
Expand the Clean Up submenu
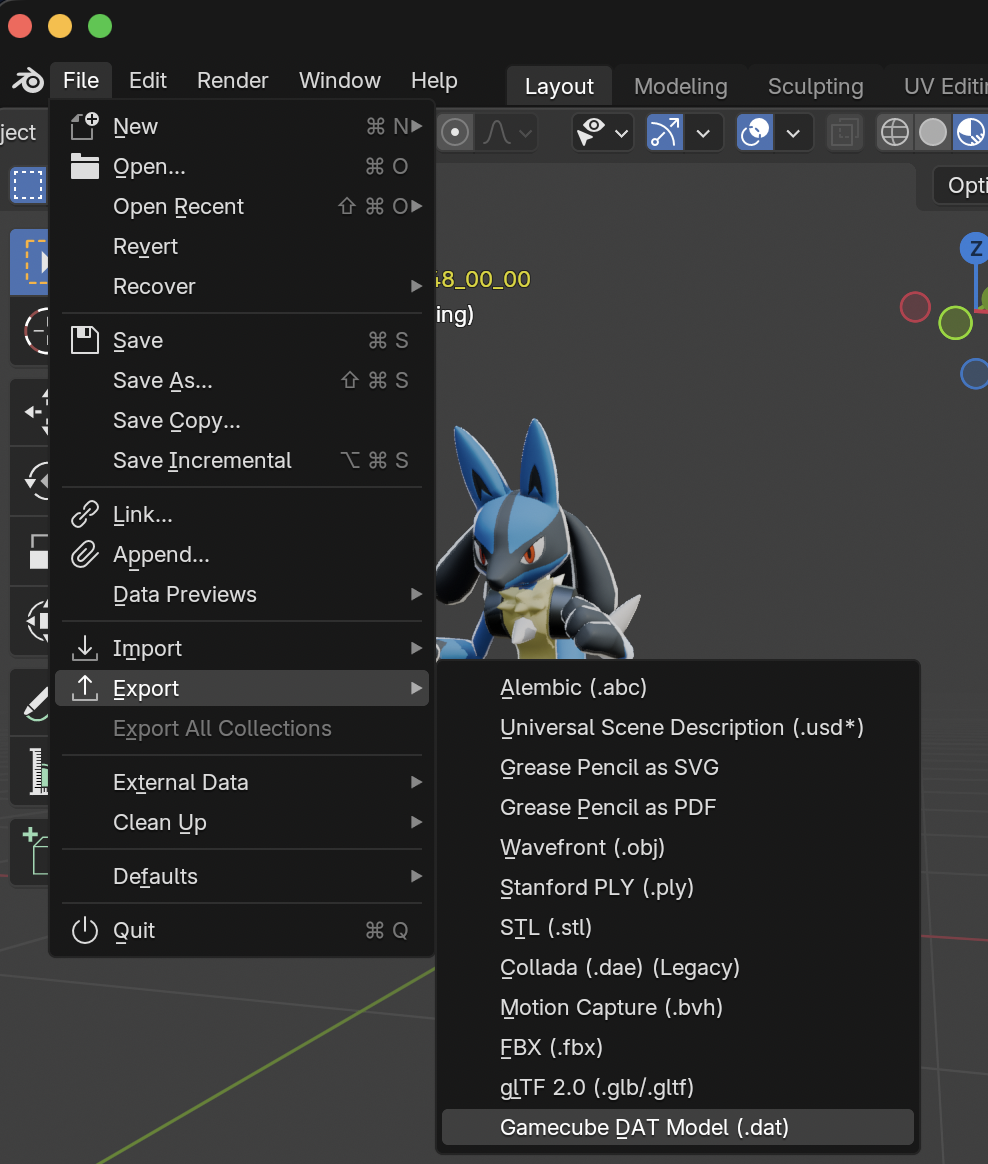click(x=242, y=823)
